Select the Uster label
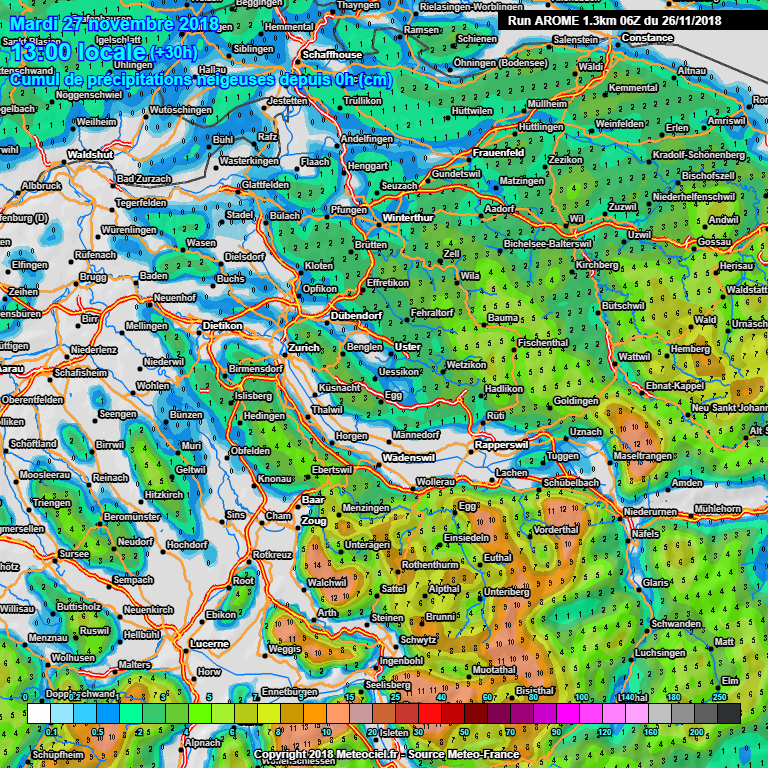The width and height of the screenshot is (768, 768). pyautogui.click(x=408, y=347)
